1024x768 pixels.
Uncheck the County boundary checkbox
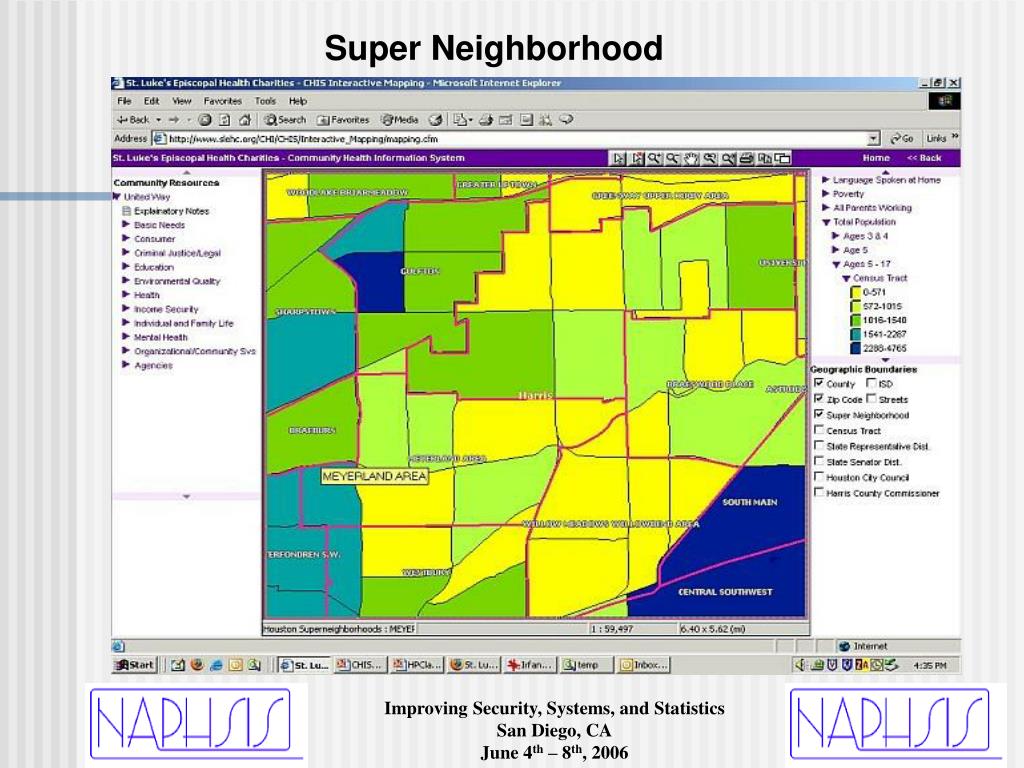tap(818, 383)
